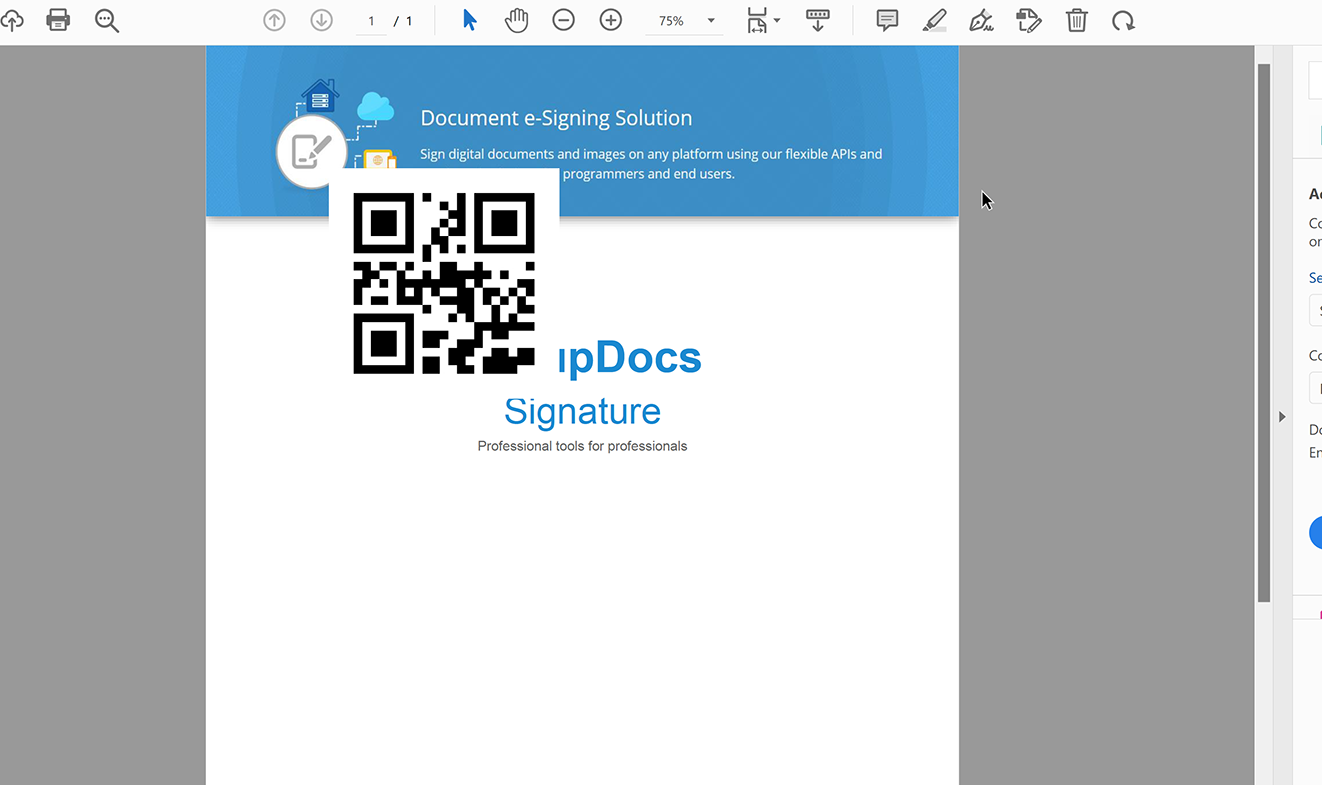The height and width of the screenshot is (785, 1322).
Task: Zoom in on the document
Action: 610,20
